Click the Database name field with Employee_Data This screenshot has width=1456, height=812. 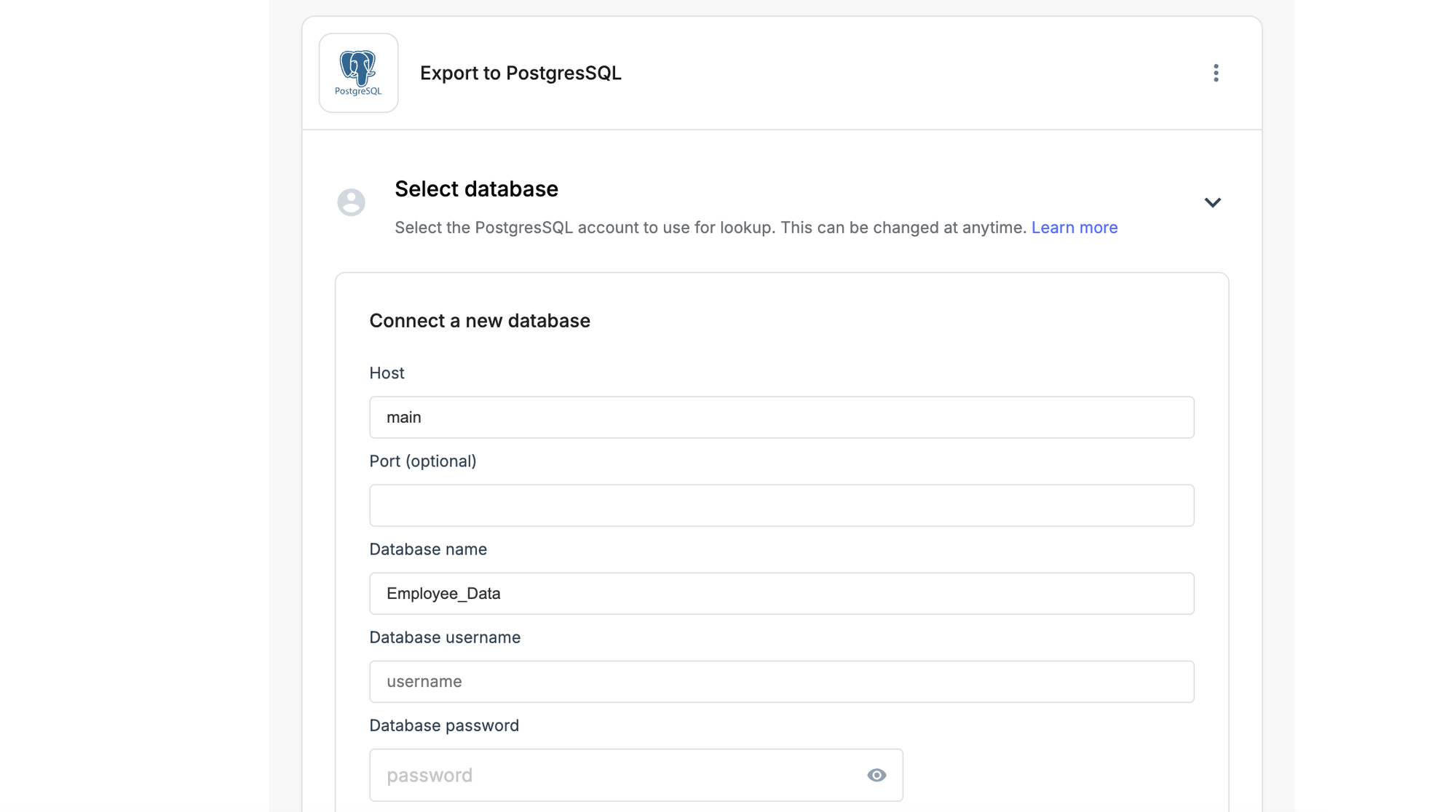781,594
